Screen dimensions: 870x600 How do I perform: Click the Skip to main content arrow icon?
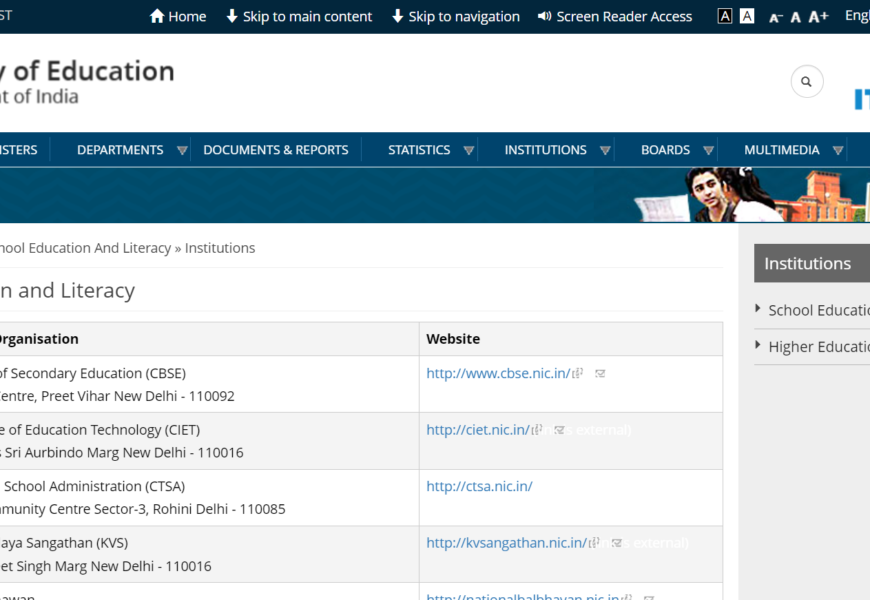[x=232, y=16]
